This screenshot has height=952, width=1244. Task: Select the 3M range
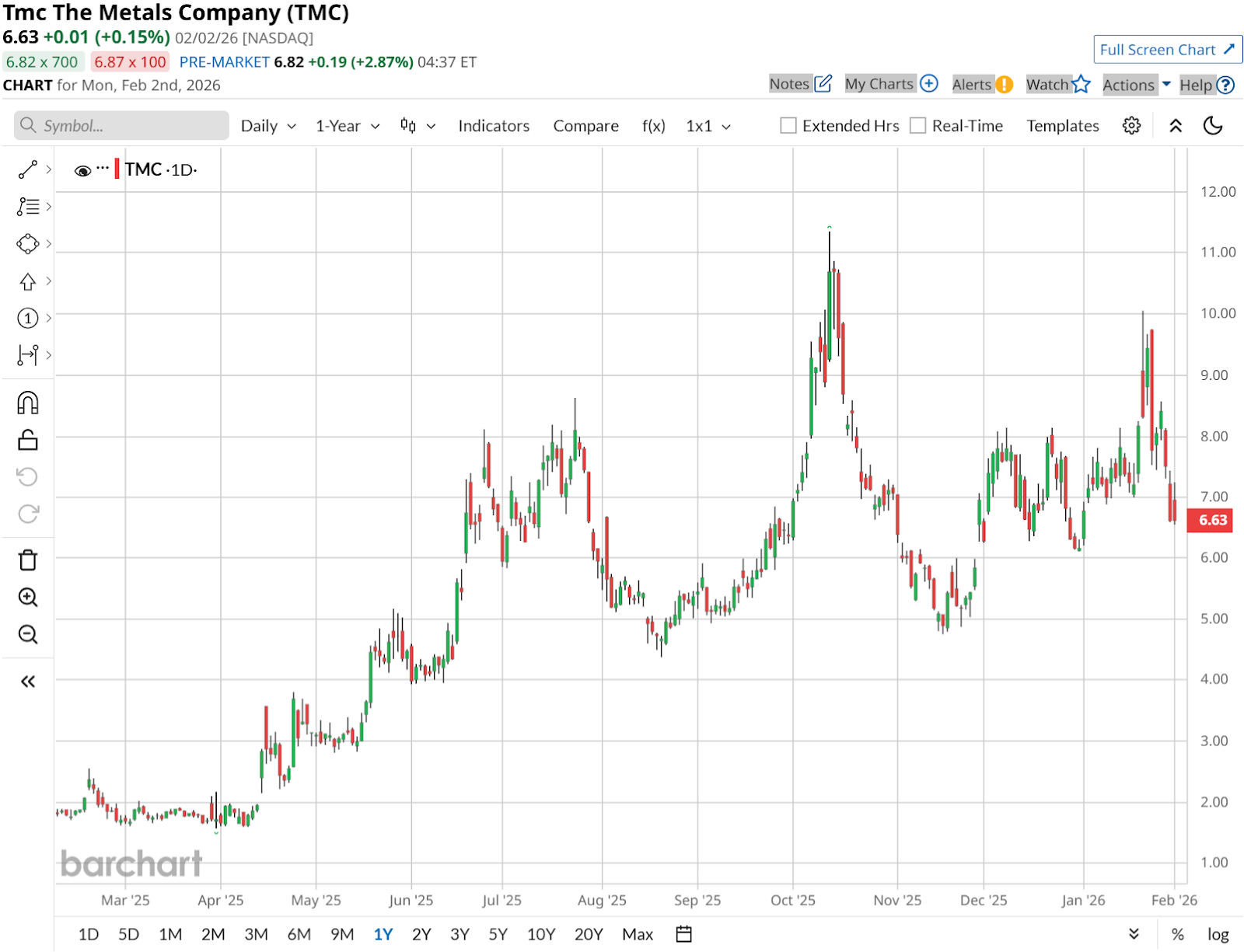256,934
